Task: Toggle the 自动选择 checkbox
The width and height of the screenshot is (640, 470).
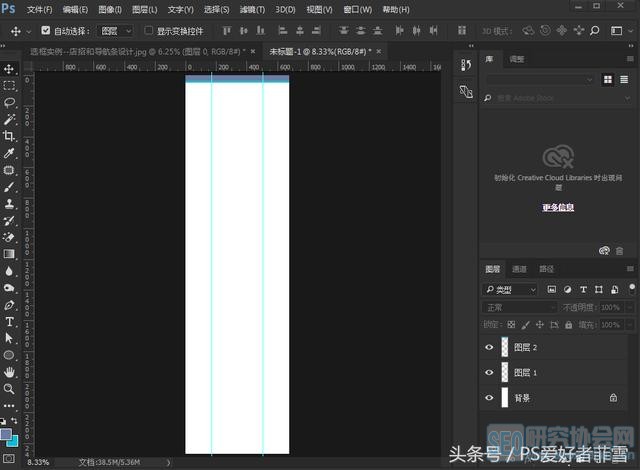Action: (46, 30)
